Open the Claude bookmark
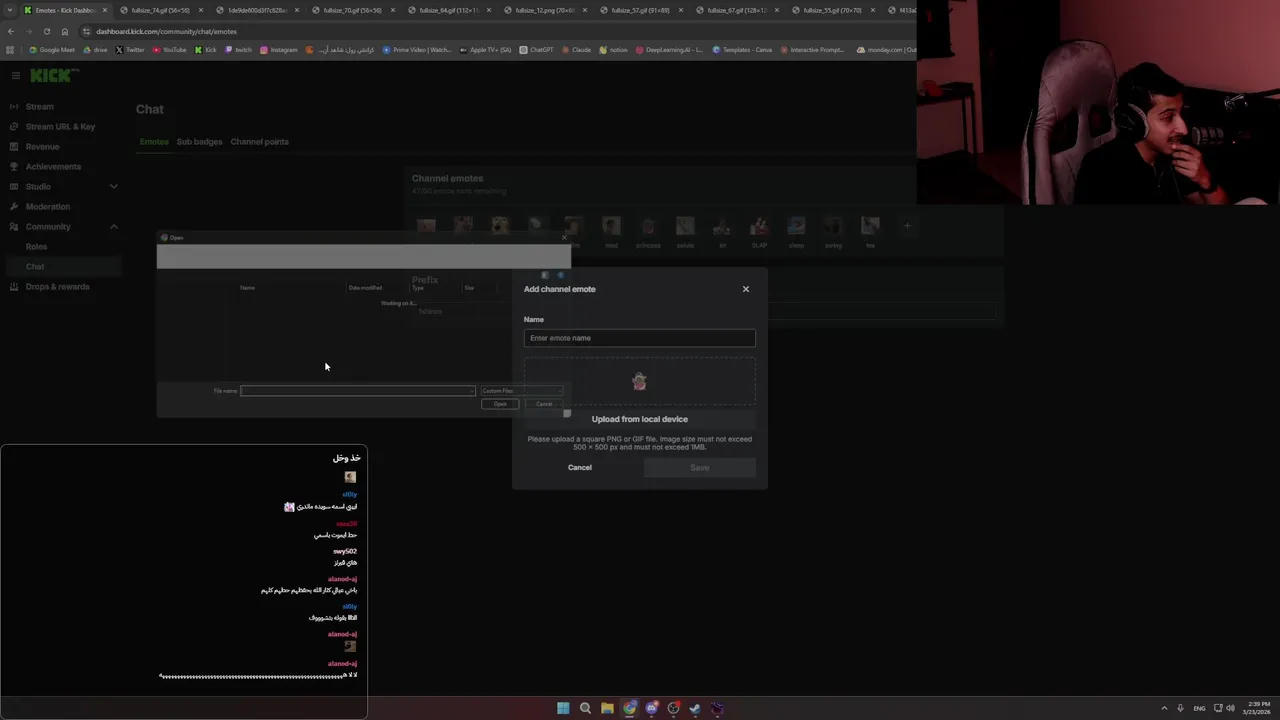 pos(576,50)
